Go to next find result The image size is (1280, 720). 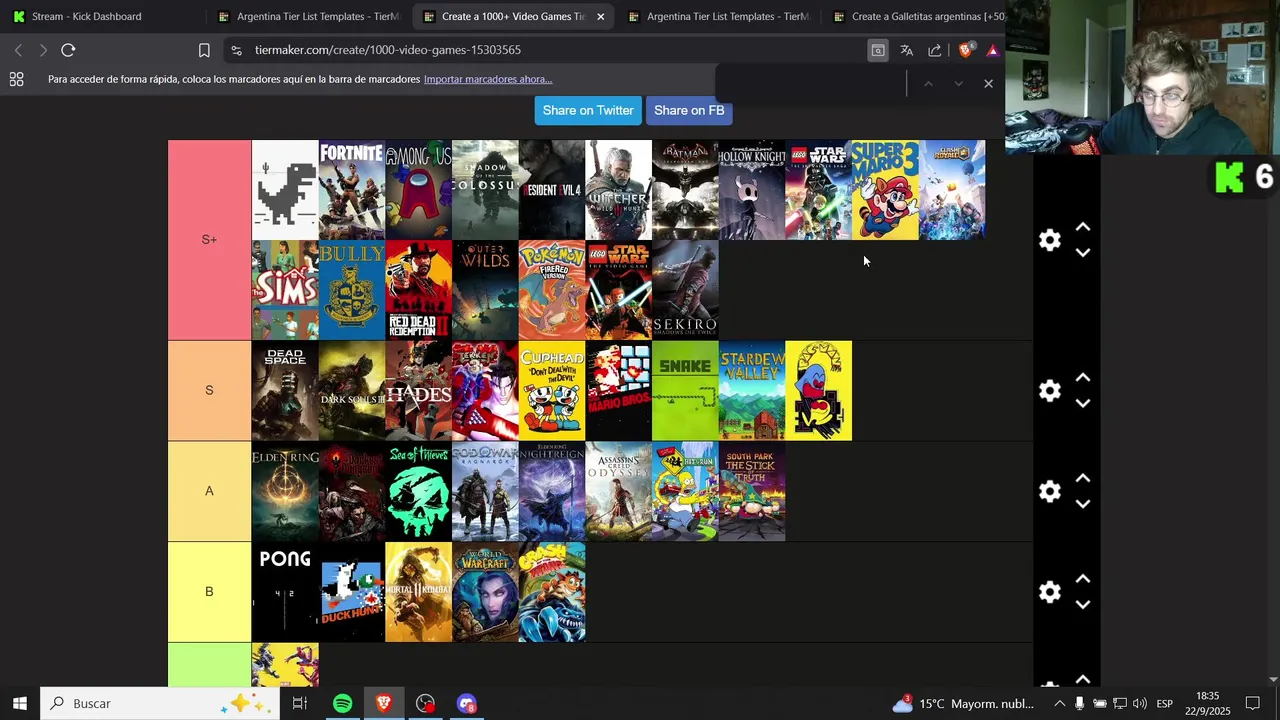point(958,84)
